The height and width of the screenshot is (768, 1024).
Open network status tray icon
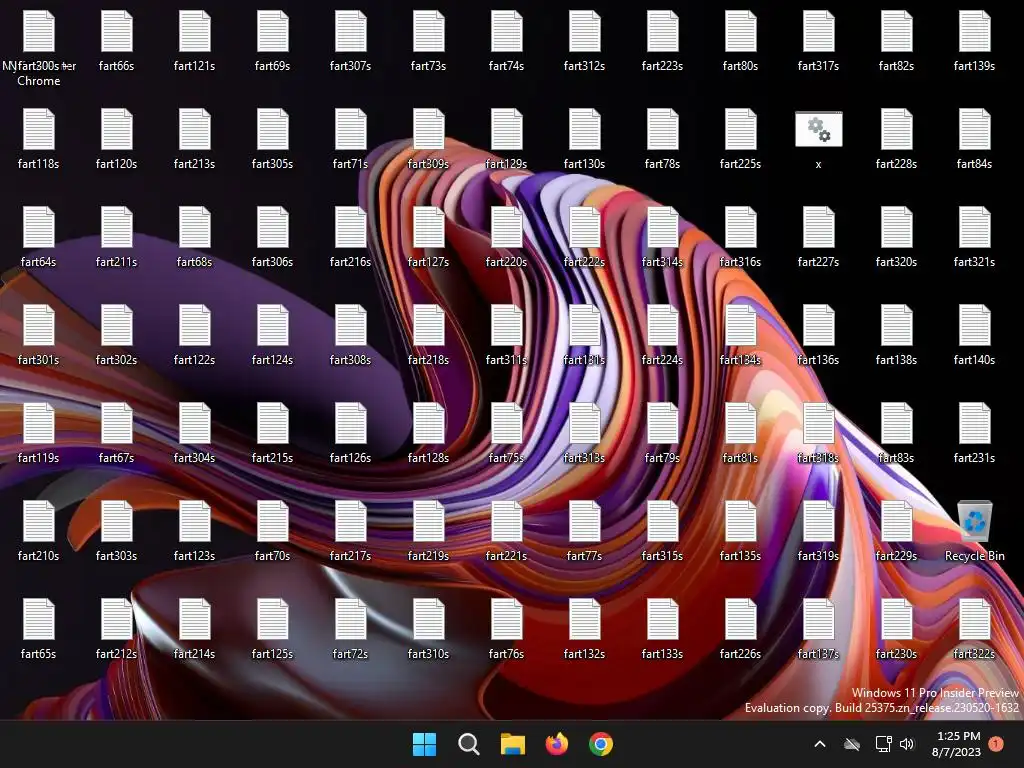(x=883, y=744)
